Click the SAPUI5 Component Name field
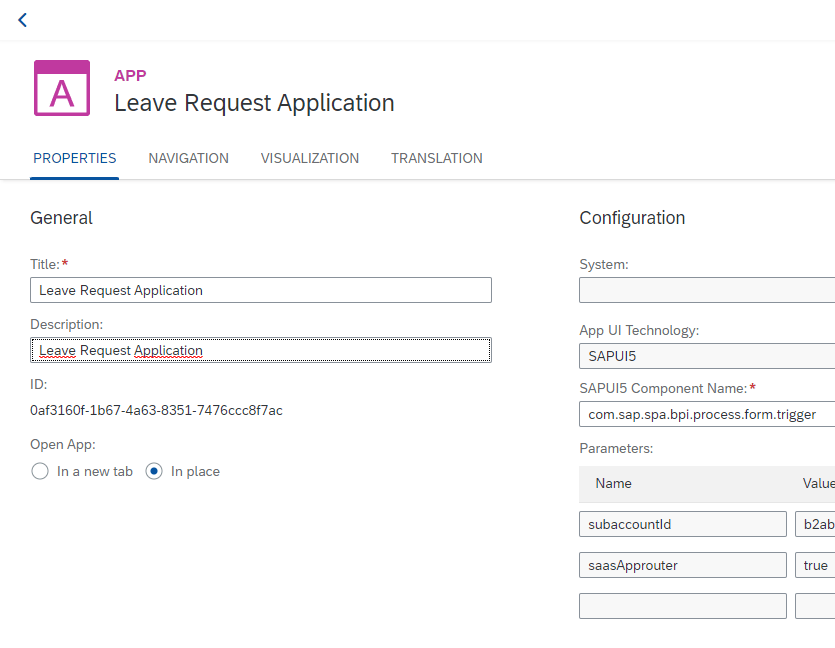This screenshot has height=648, width=835. (706, 414)
